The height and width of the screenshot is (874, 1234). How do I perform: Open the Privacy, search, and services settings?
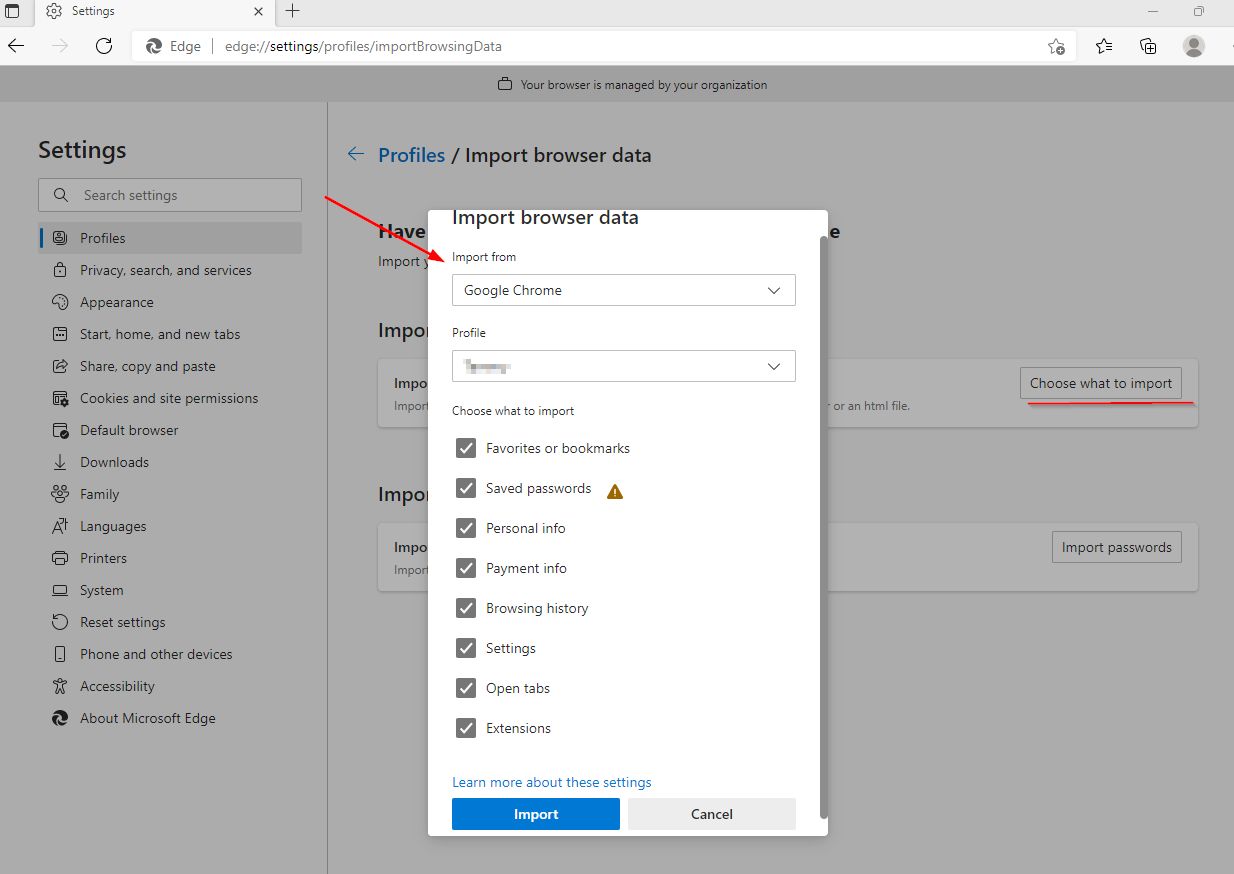pyautogui.click(x=164, y=269)
